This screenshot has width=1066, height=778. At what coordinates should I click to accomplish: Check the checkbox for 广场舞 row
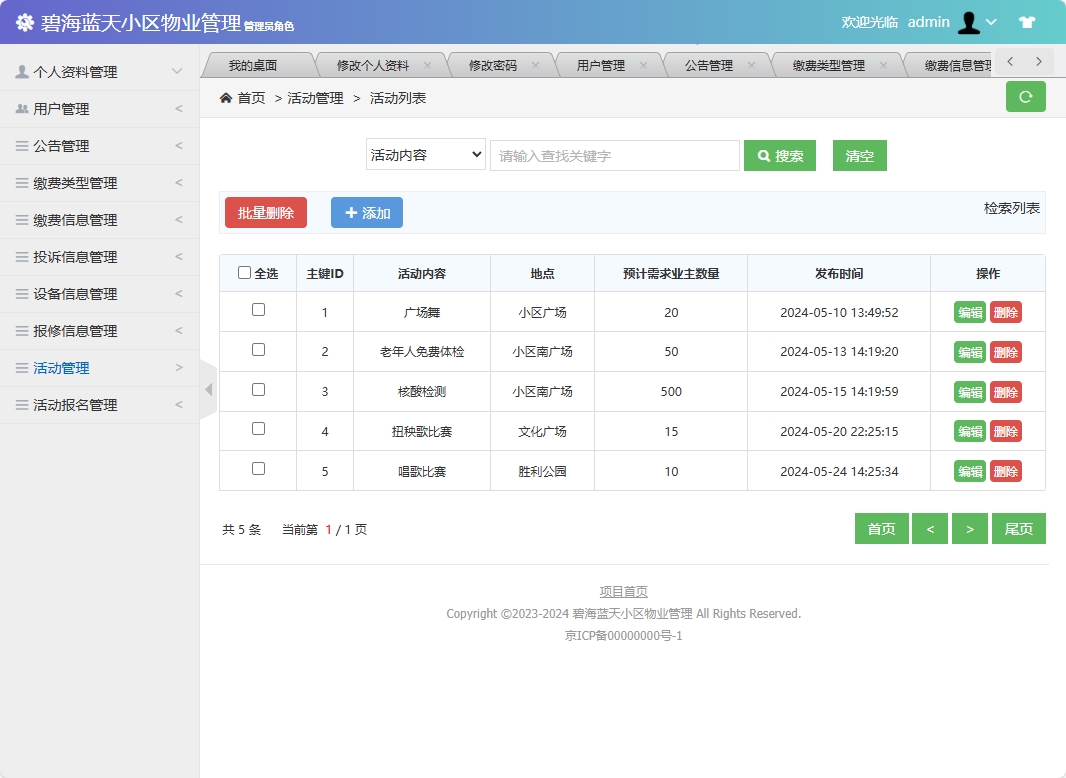[257, 312]
